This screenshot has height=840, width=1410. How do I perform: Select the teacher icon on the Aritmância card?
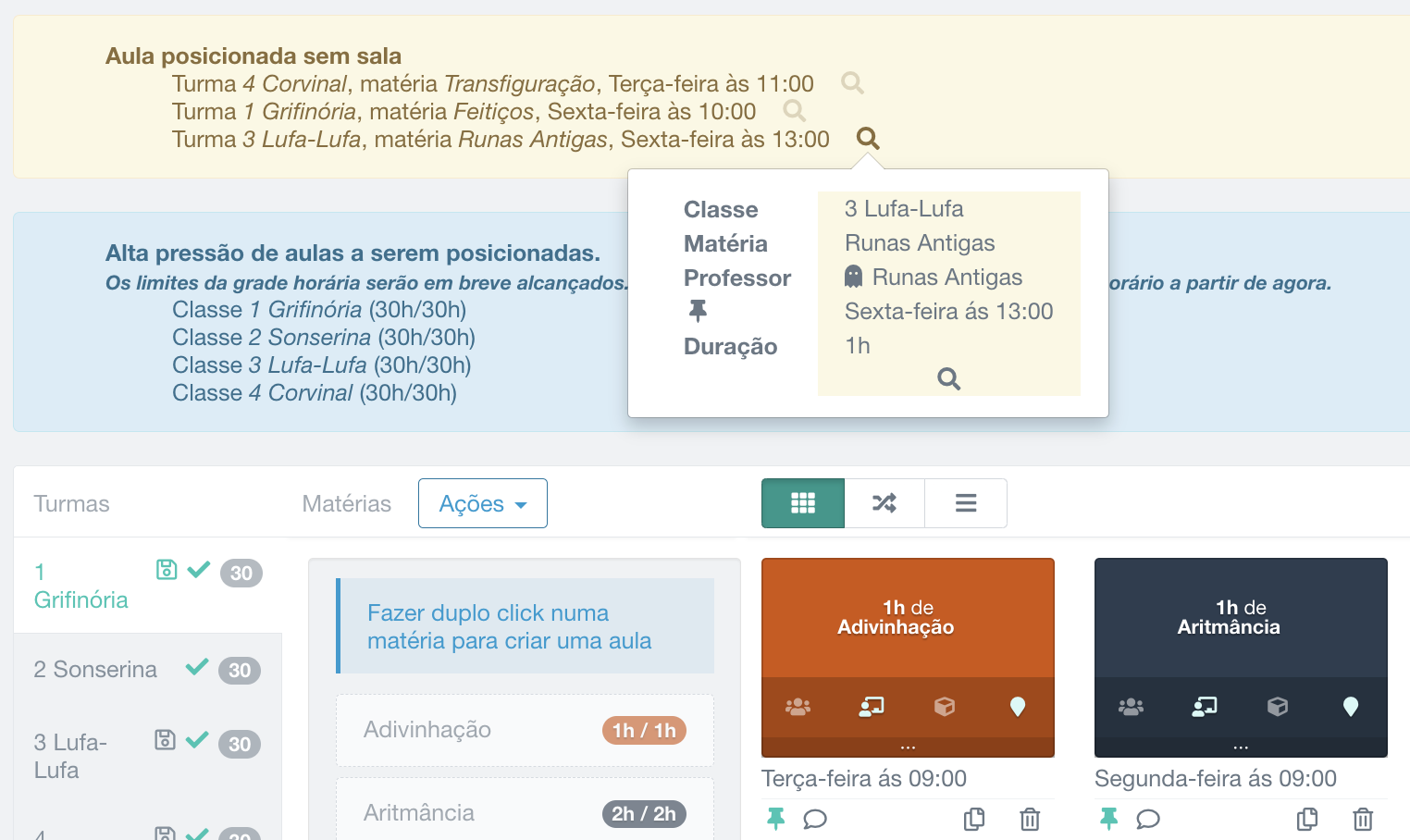pos(1205,706)
